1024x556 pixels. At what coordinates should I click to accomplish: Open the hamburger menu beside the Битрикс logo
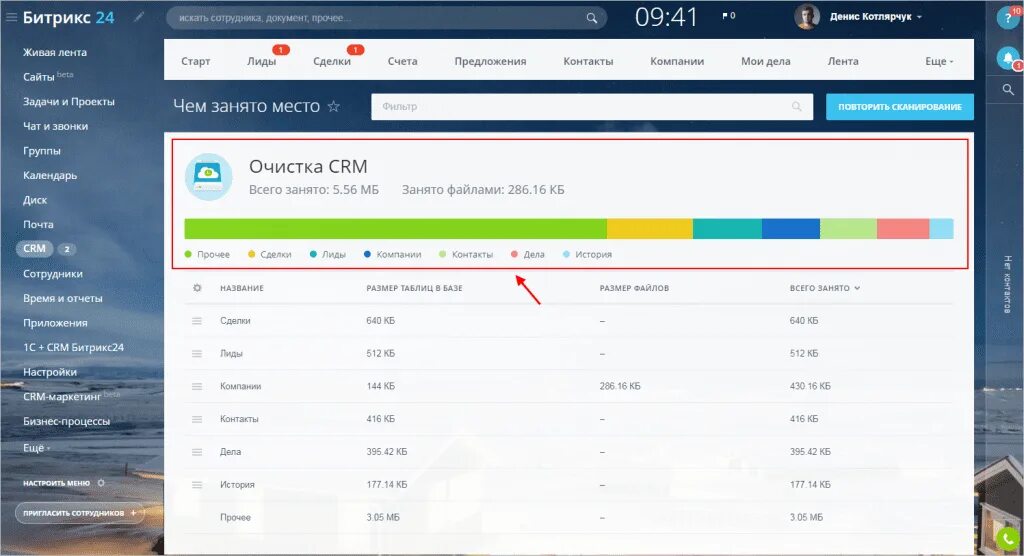click(11, 18)
